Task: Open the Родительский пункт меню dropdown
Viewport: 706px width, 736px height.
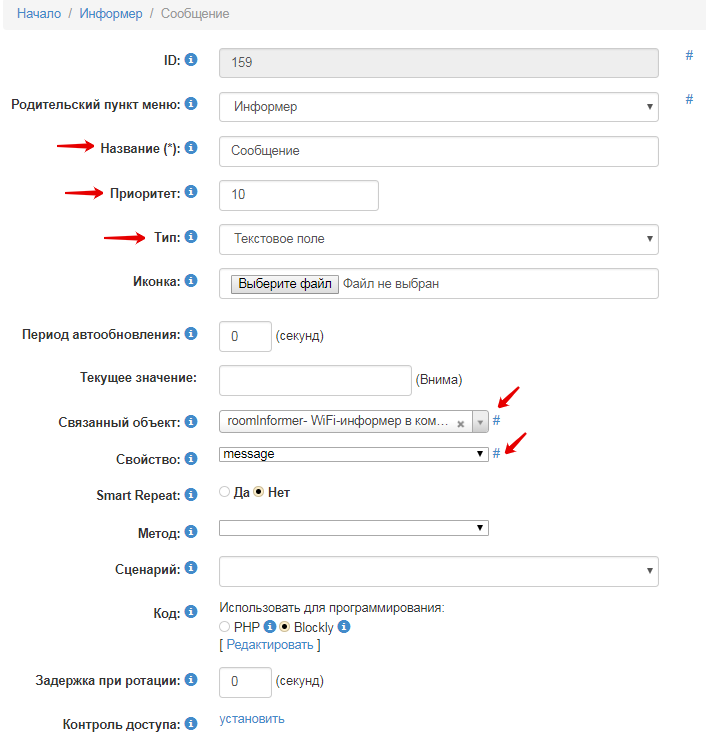Action: (x=438, y=107)
